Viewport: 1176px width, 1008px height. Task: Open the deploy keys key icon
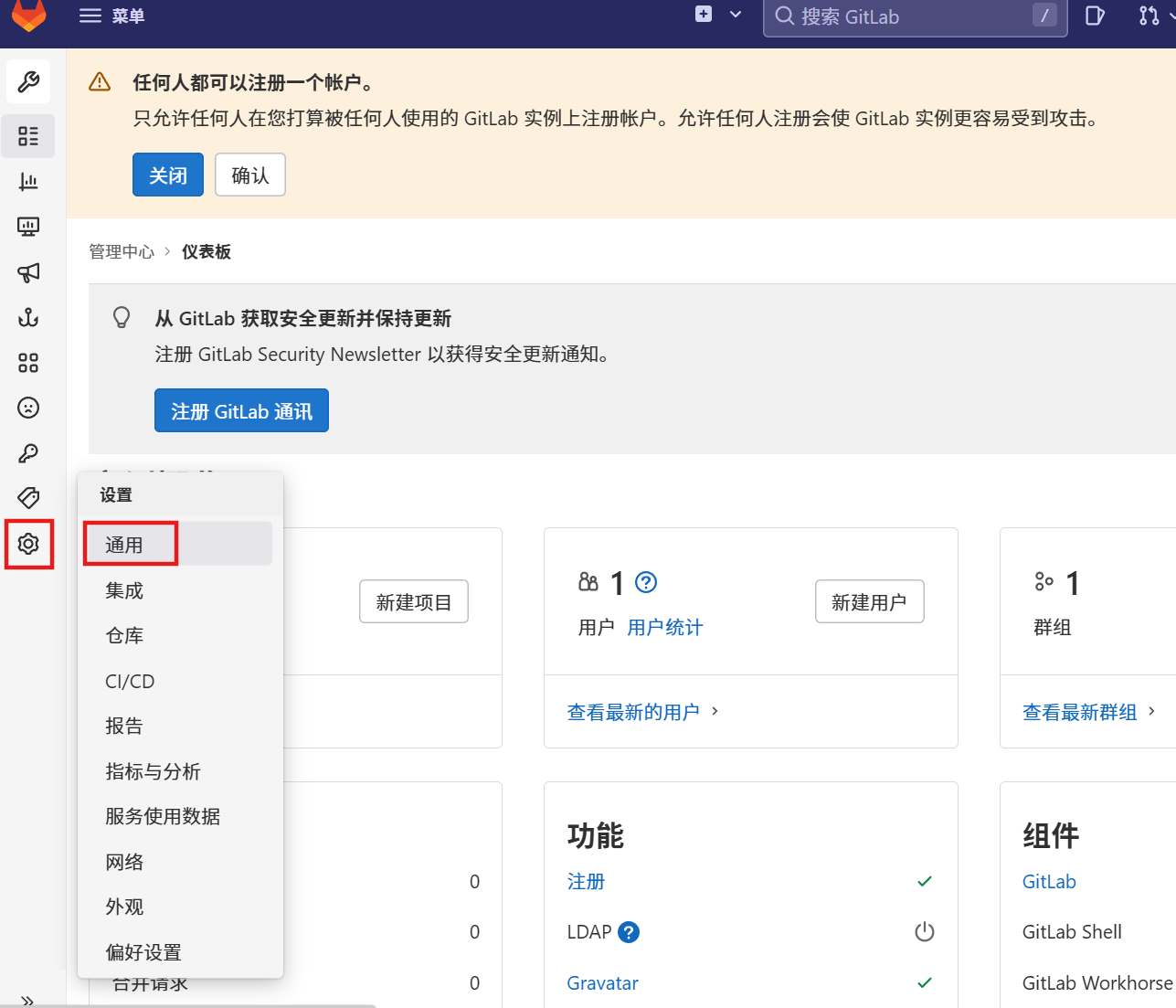(28, 453)
